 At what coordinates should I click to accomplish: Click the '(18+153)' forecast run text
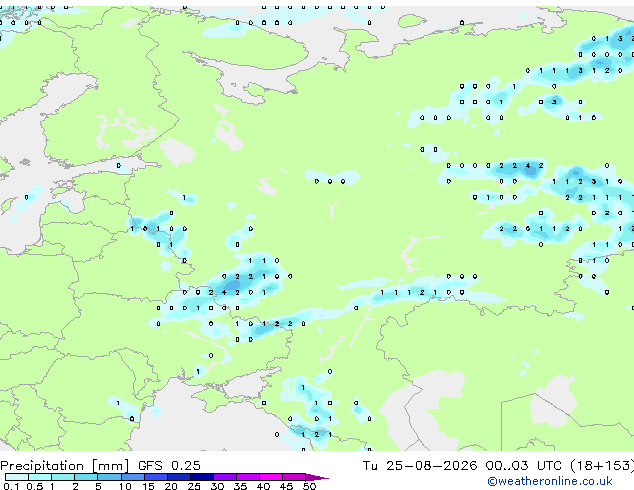pyautogui.click(x=602, y=466)
